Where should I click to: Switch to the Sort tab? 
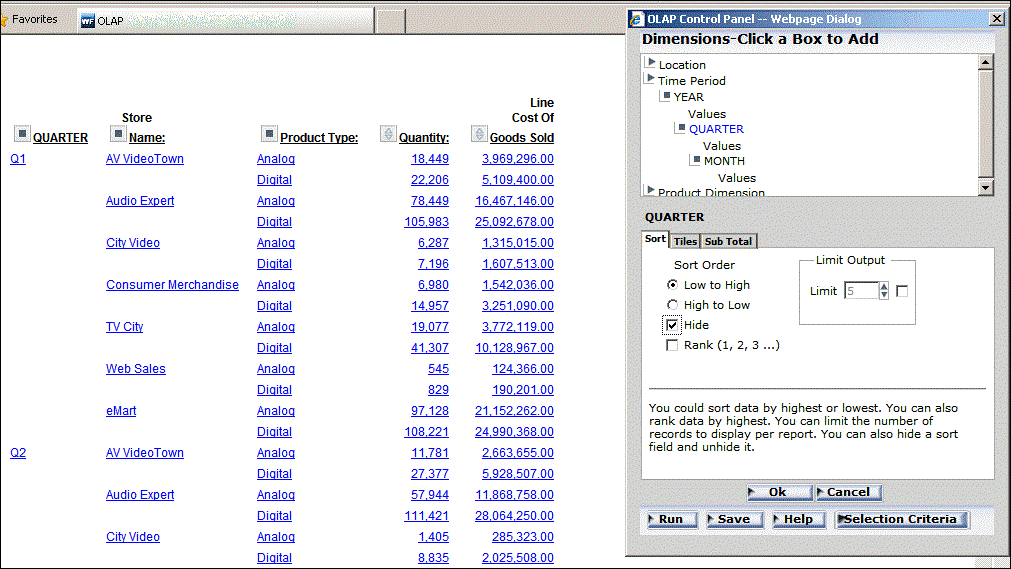655,239
